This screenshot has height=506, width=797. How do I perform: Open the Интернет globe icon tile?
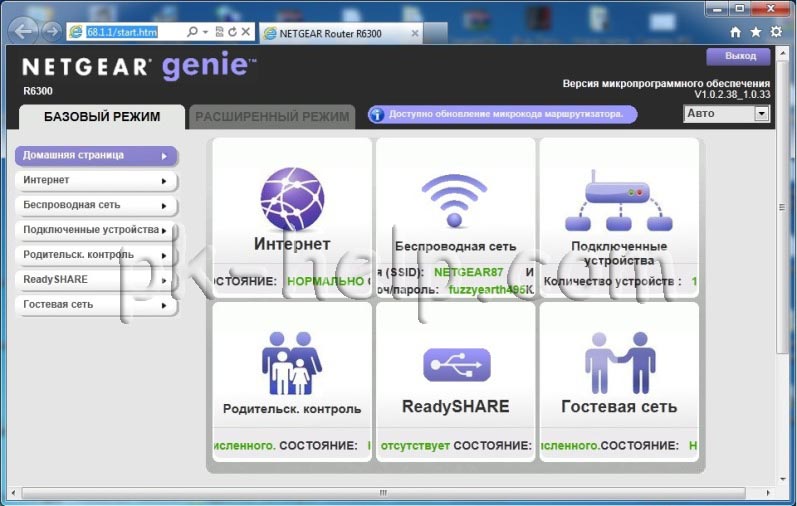[292, 199]
